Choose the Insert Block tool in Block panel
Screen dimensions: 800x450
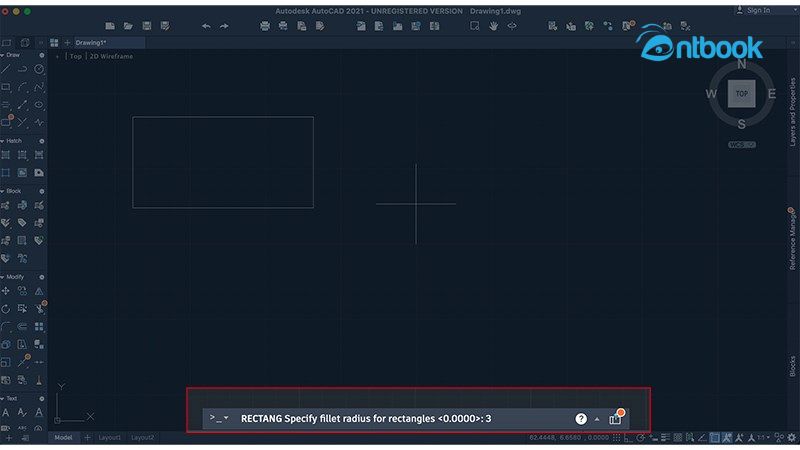(x=6, y=205)
